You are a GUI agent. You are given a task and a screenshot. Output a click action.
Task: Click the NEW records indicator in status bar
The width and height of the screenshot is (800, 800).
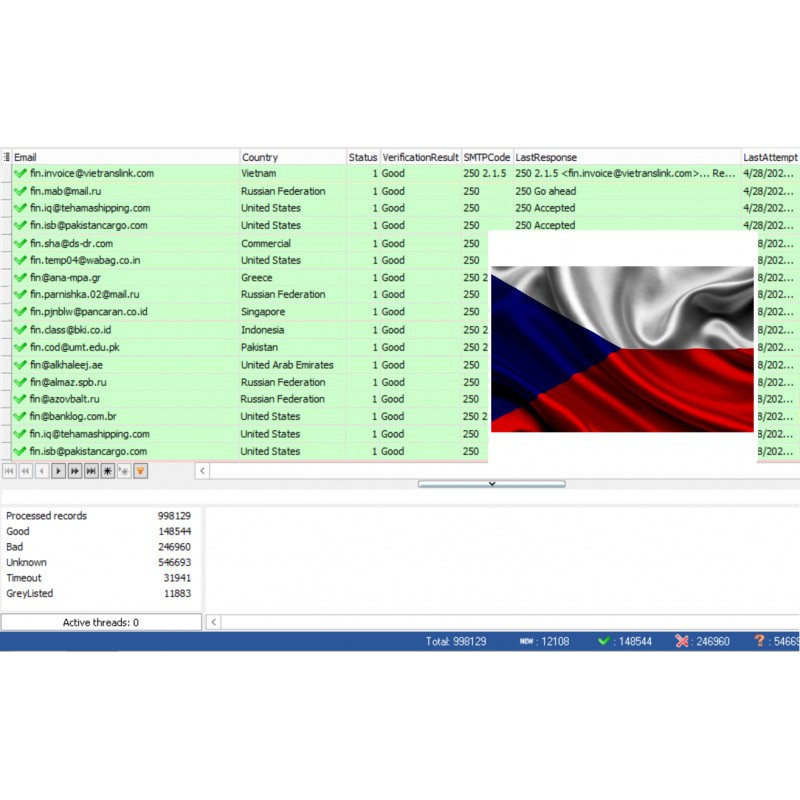(x=526, y=641)
